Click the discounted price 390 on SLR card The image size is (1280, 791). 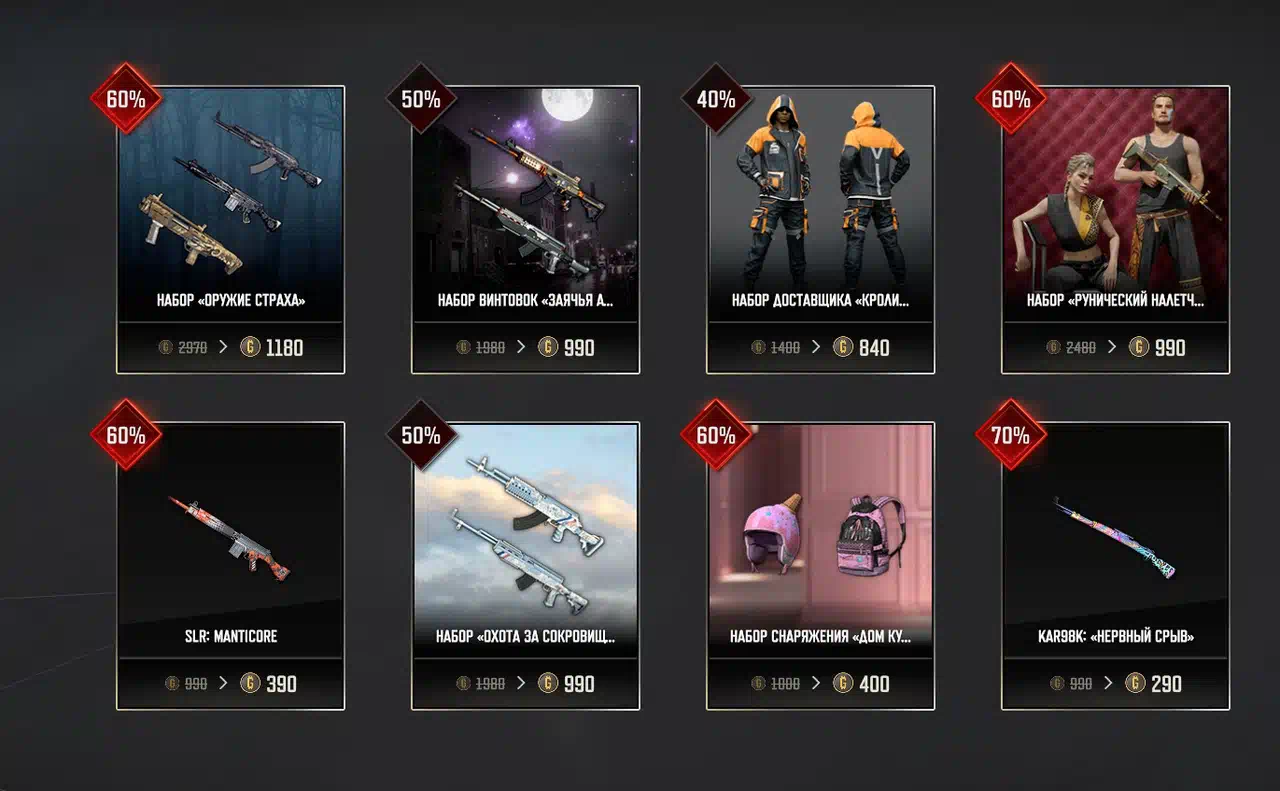(281, 684)
